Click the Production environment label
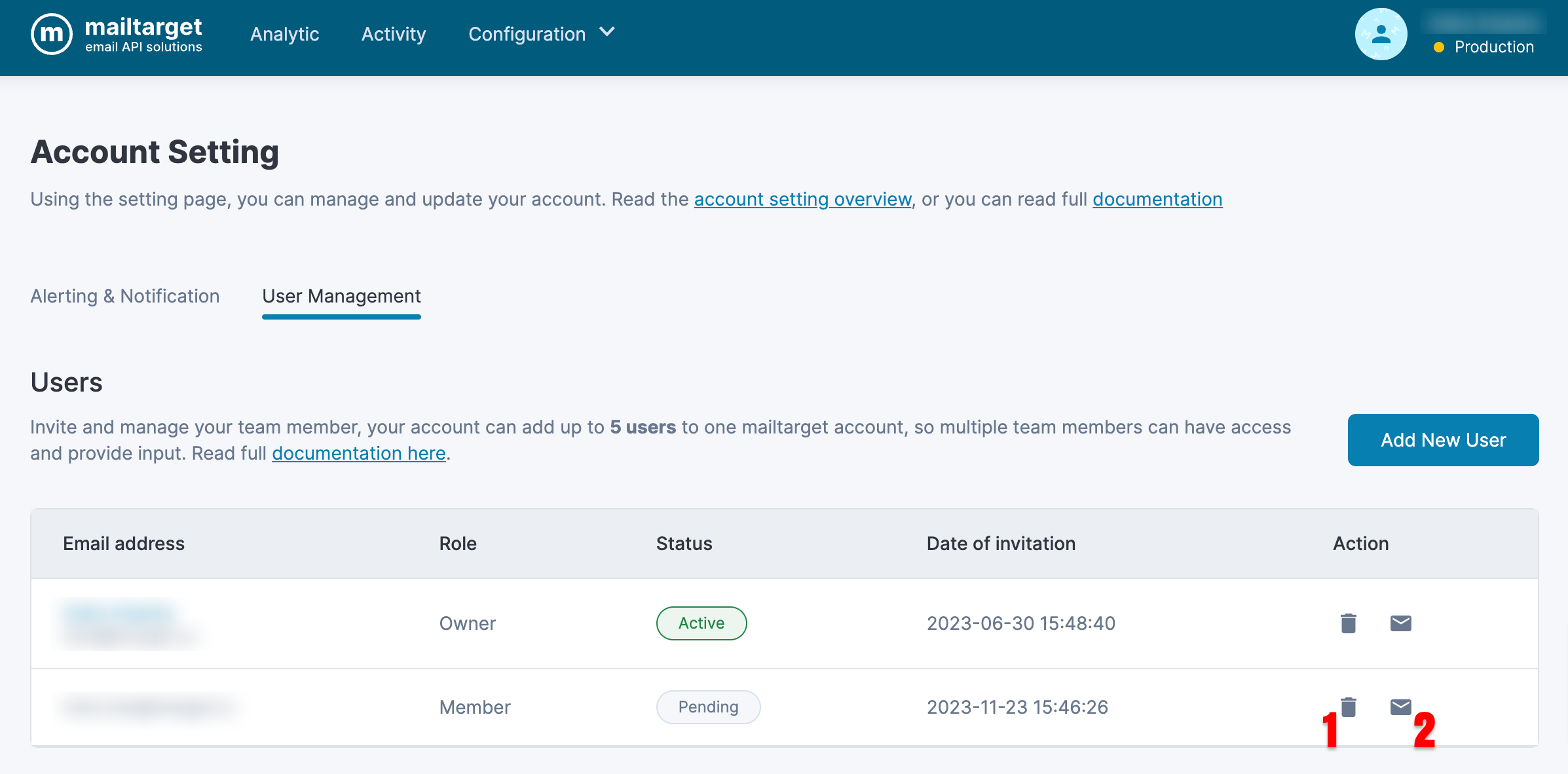Viewport: 1568px width, 774px height. [1493, 47]
